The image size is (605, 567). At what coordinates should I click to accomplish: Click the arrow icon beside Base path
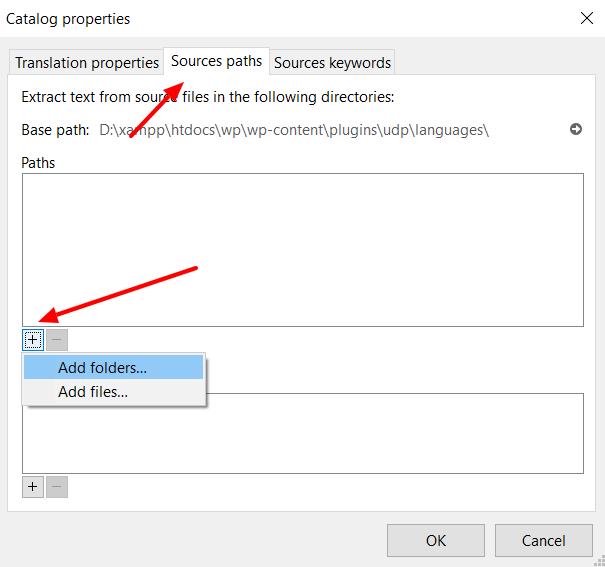tap(576, 130)
